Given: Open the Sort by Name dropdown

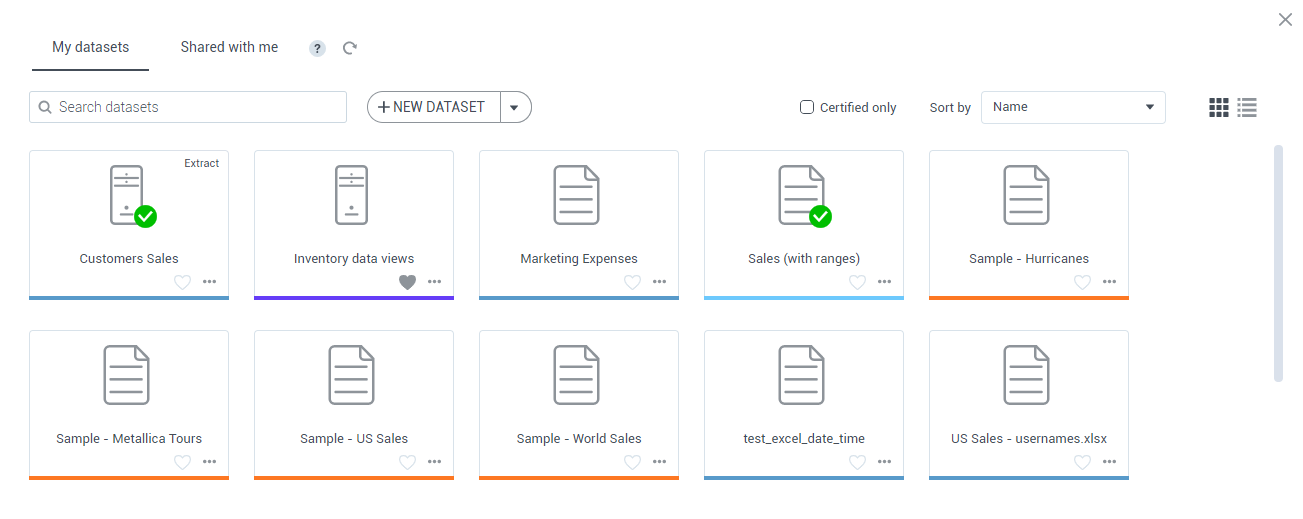Looking at the screenshot, I should 1072,107.
